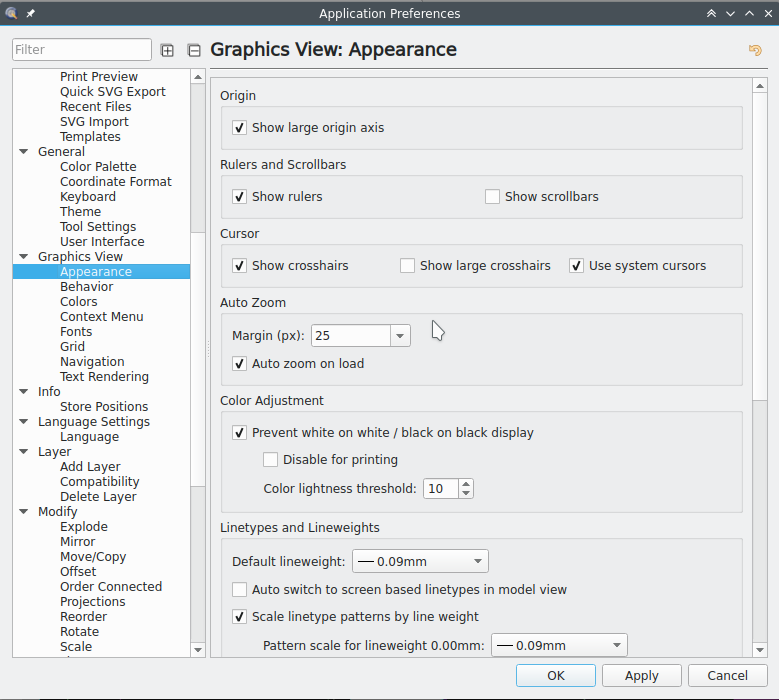Uncheck Auto zoom on load
The image size is (779, 700).
point(240,364)
